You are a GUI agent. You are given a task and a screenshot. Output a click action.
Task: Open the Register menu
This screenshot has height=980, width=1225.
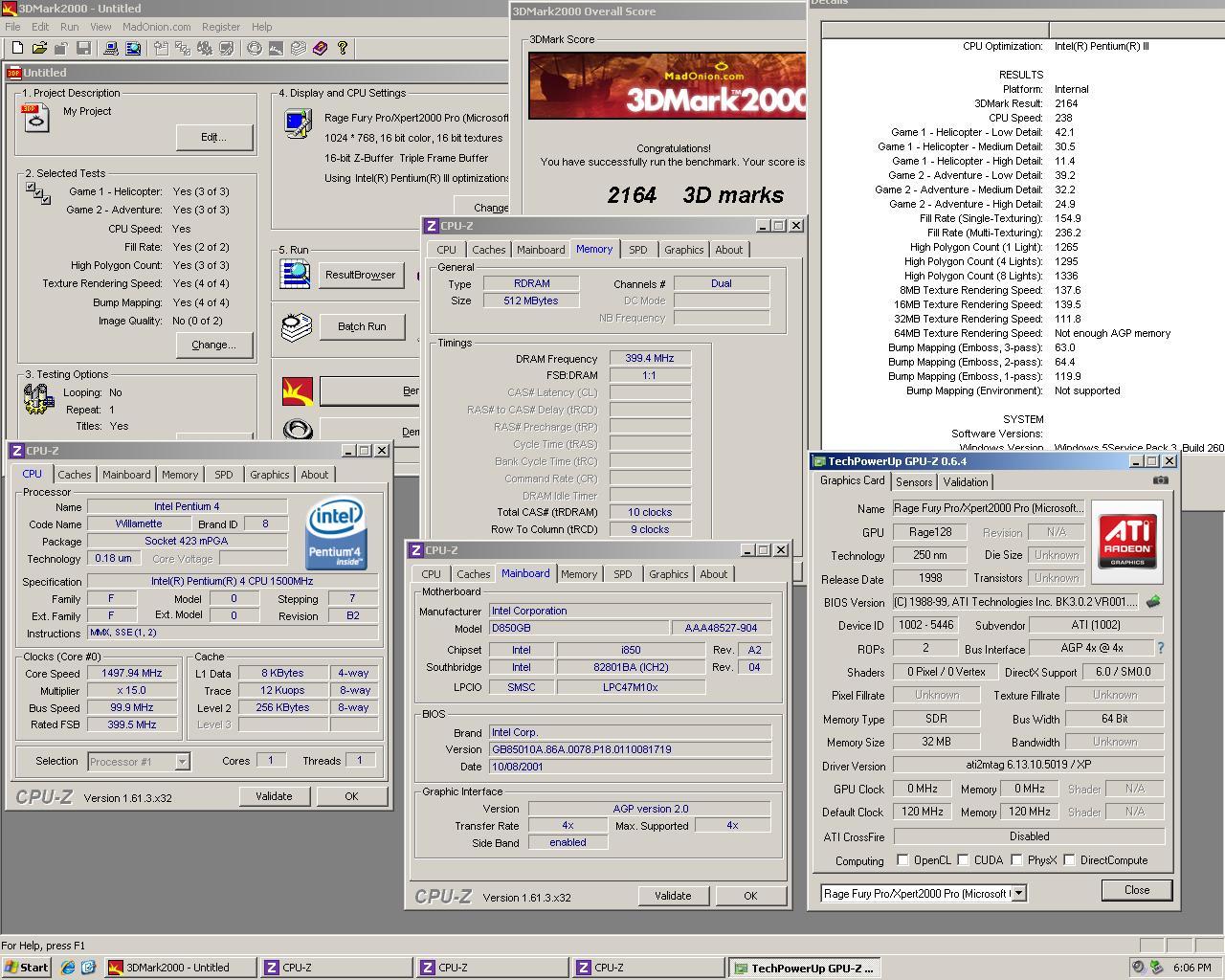click(221, 27)
